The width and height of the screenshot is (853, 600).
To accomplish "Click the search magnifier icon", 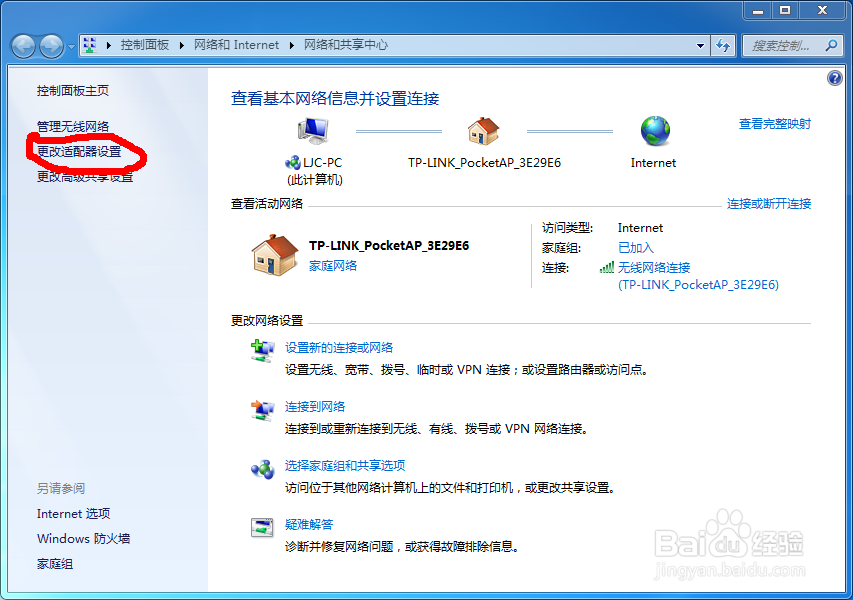I will pos(831,46).
